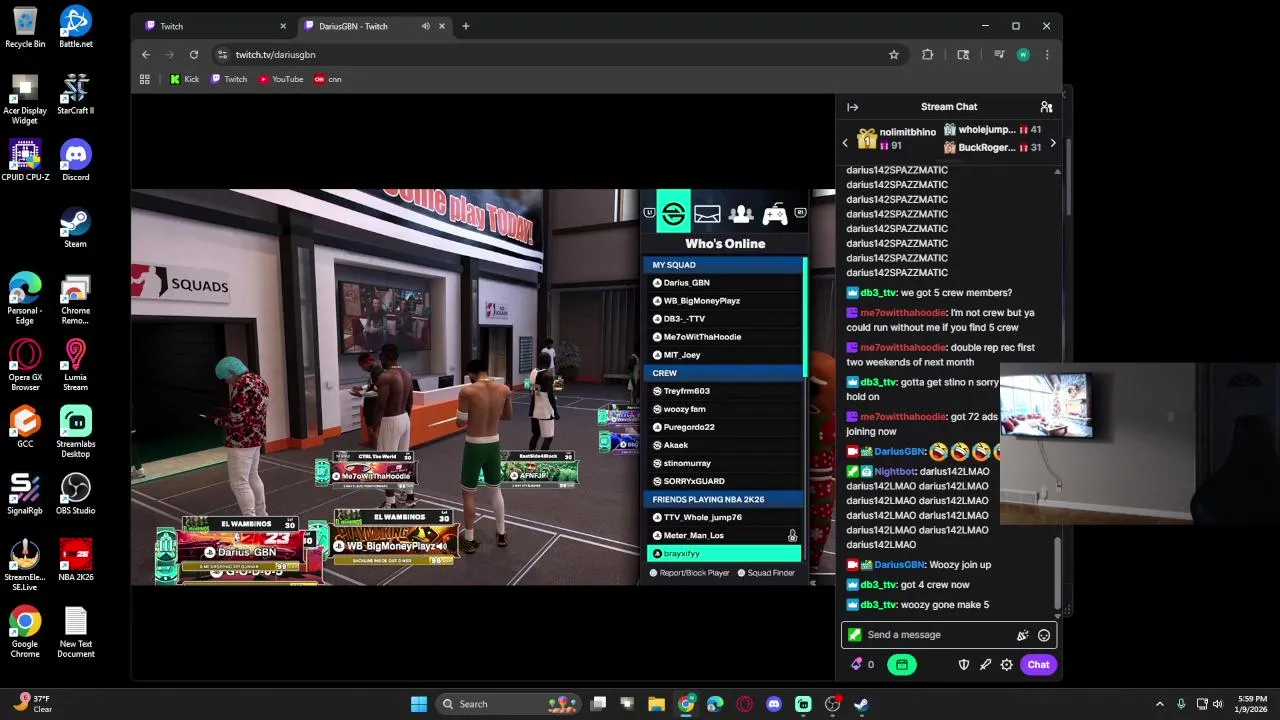Screen dimensions: 1280x720
Task: Open Windows Start menu
Action: coord(419,704)
